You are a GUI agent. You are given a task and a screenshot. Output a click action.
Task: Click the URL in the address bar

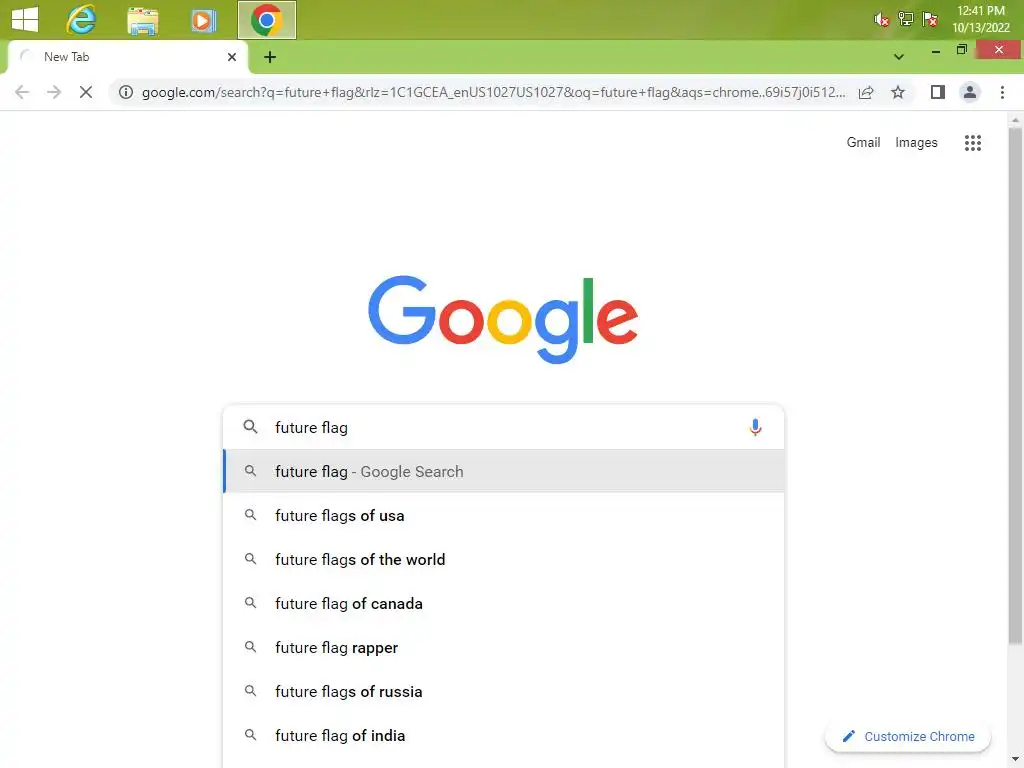click(493, 92)
